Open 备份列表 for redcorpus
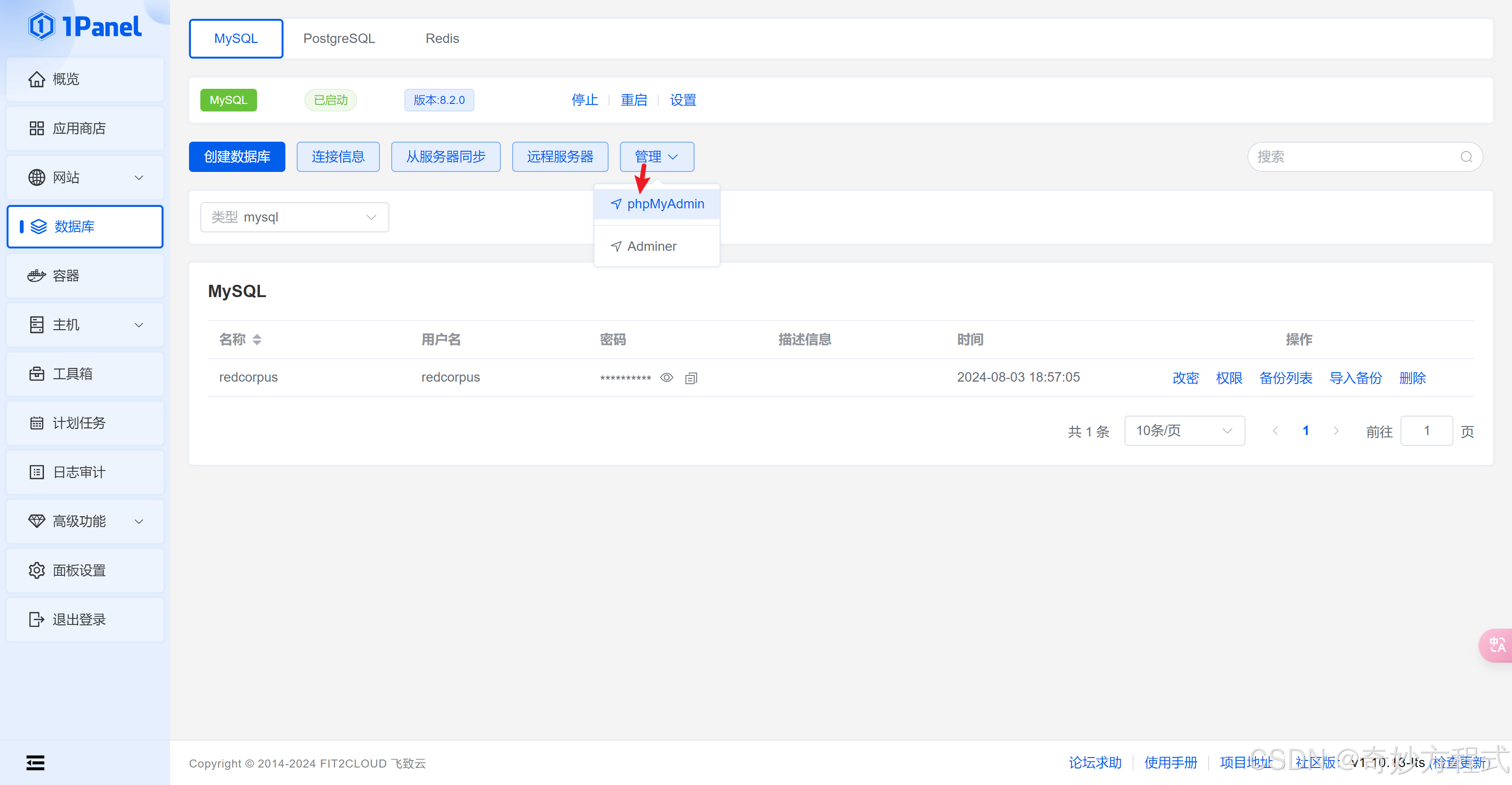Viewport: 1512px width, 785px height. 1285,378
